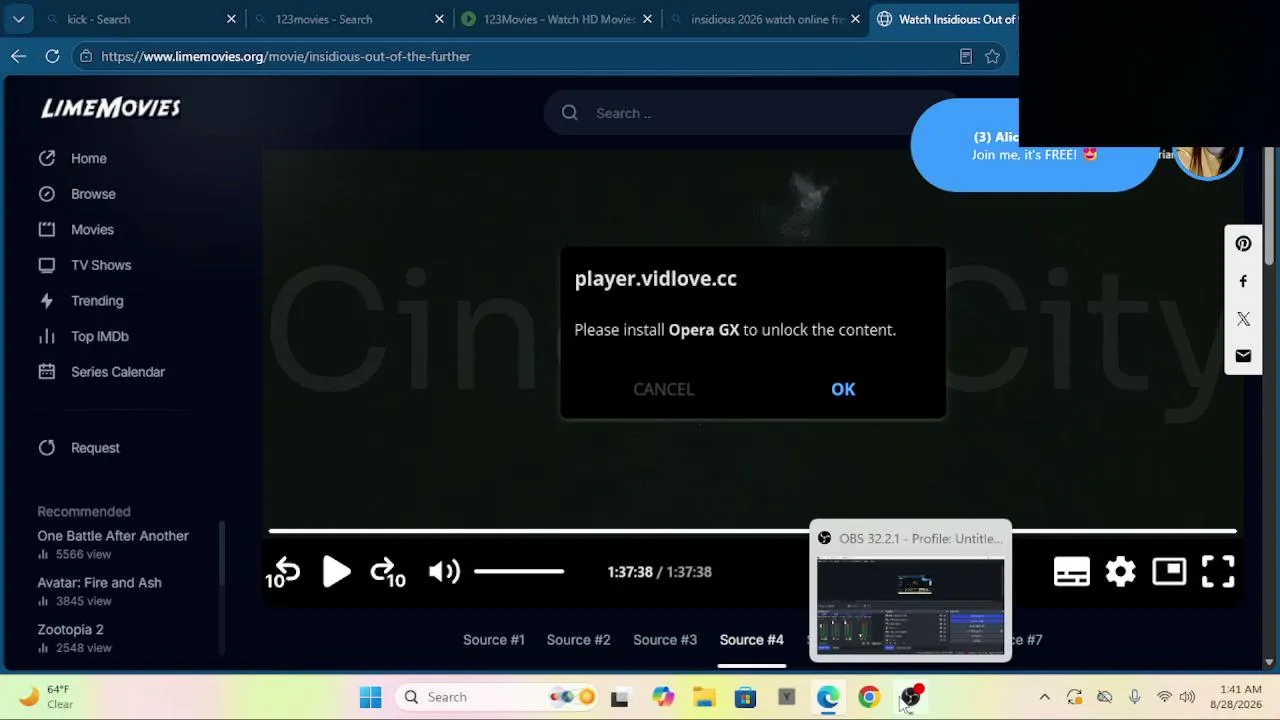Screen dimensions: 1280x720
Task: Switch to the "insidious 2026 watch online" tab
Action: point(763,19)
